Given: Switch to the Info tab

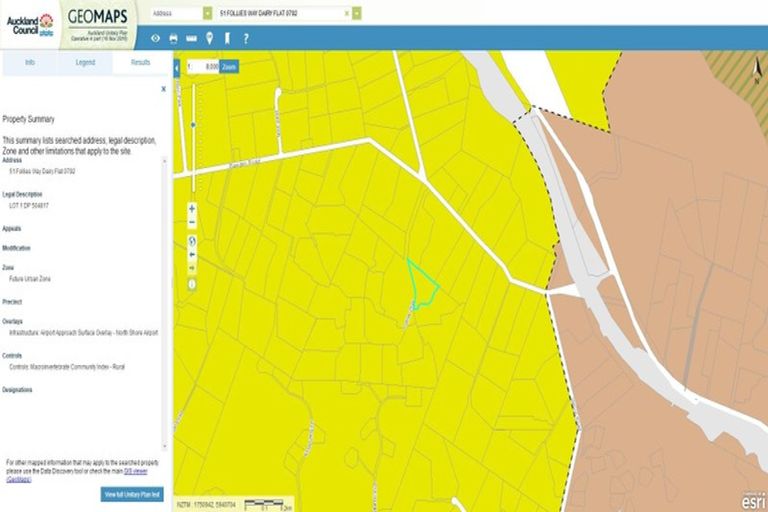Looking at the screenshot, I should click(x=30, y=62).
